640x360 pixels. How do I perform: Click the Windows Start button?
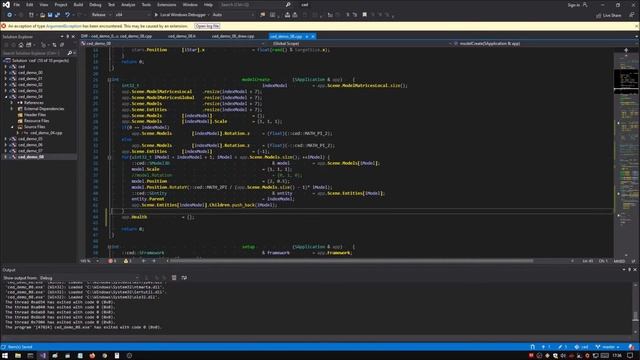5,356
